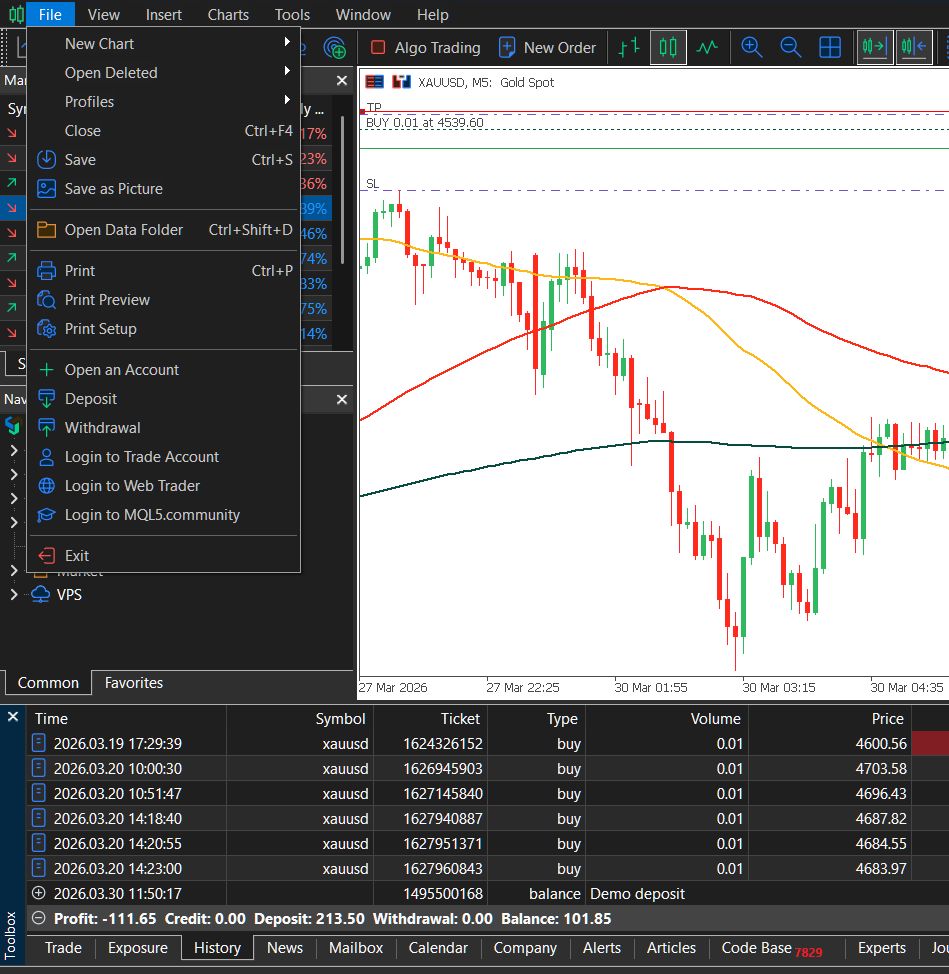Screen dimensions: 949x974
Task: Open the Charts menu
Action: coord(227,14)
